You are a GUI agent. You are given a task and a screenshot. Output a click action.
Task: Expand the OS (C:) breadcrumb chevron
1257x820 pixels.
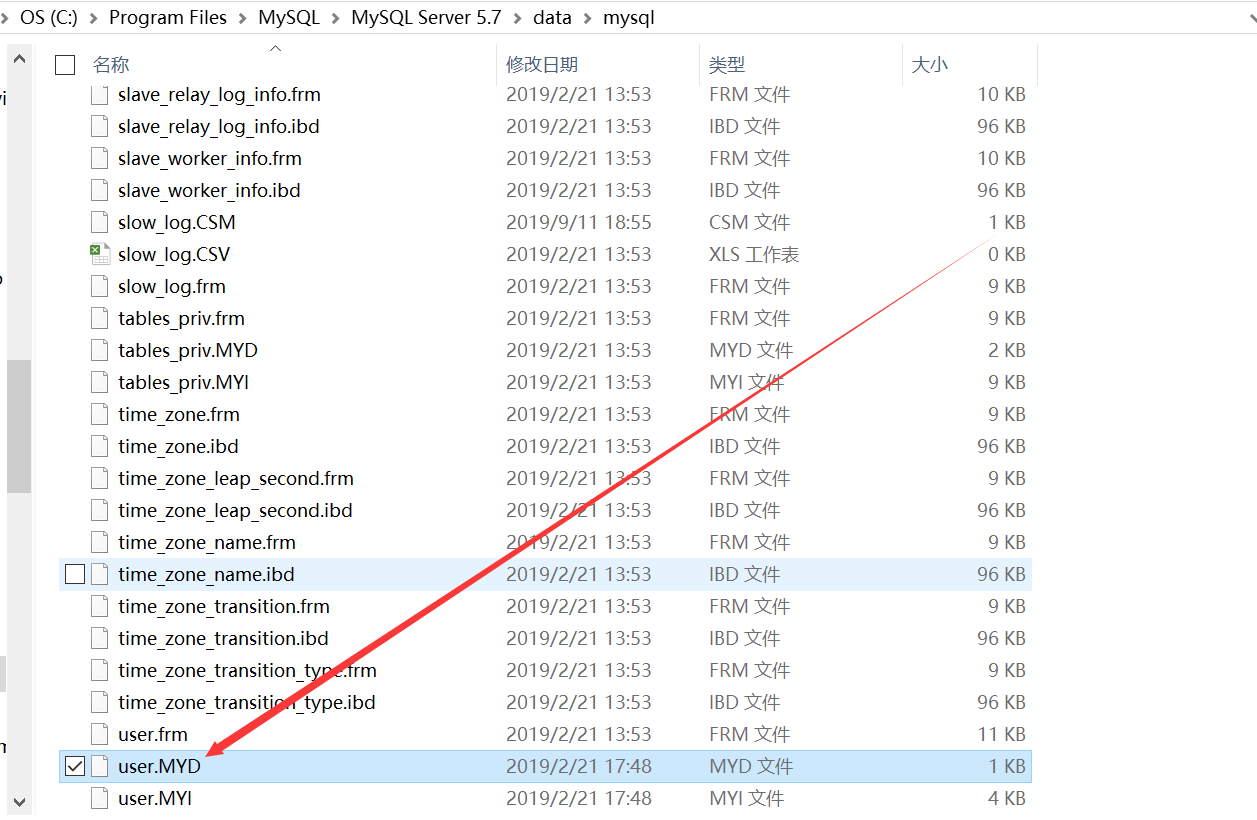click(93, 18)
